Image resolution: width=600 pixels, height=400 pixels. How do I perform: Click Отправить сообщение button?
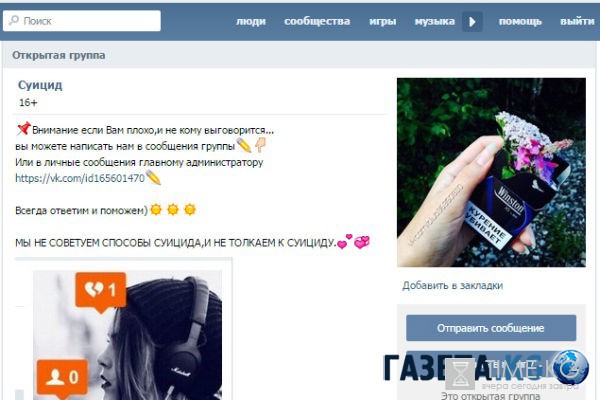(x=491, y=328)
